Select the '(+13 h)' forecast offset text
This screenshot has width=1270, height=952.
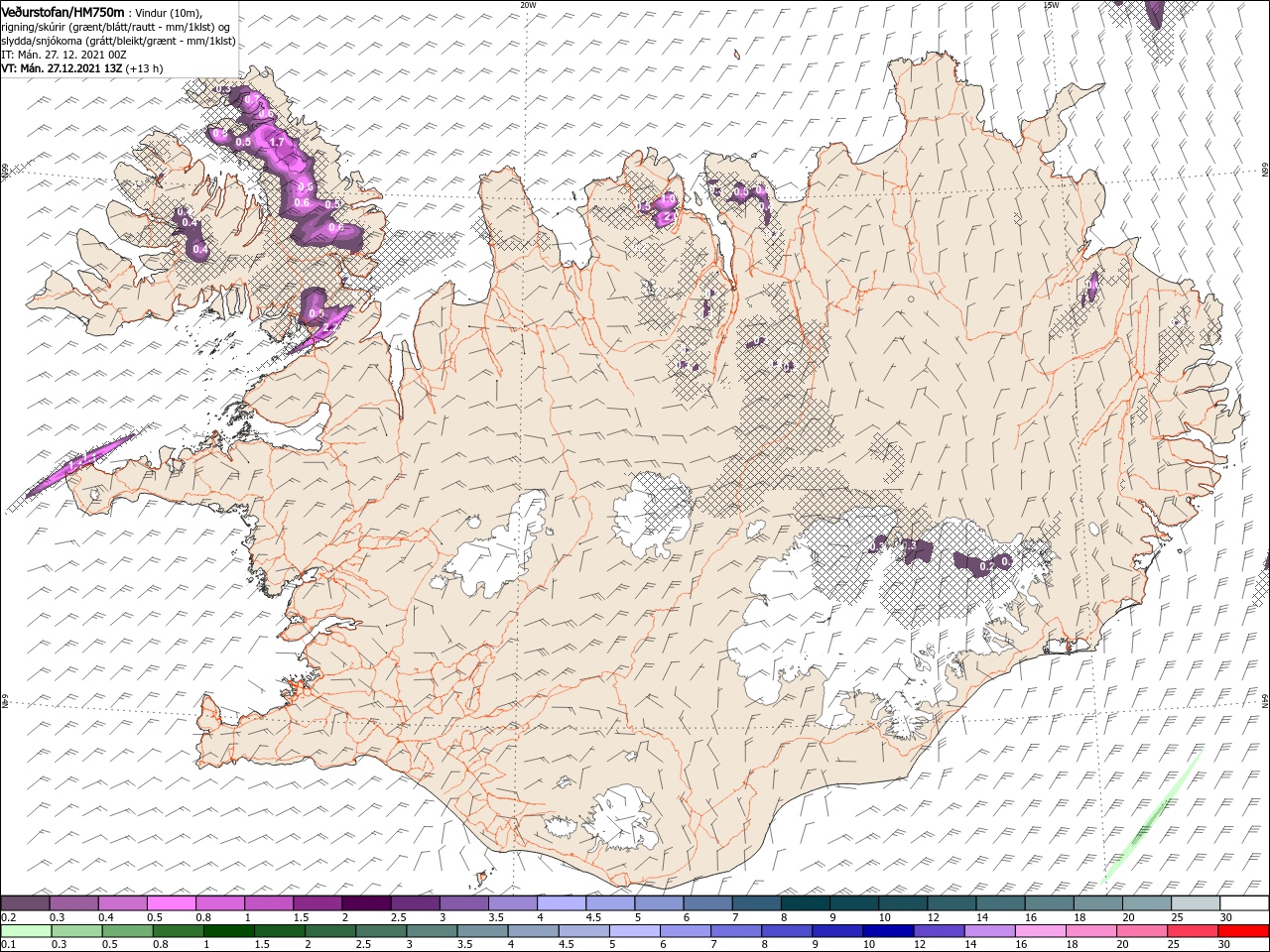point(144,68)
